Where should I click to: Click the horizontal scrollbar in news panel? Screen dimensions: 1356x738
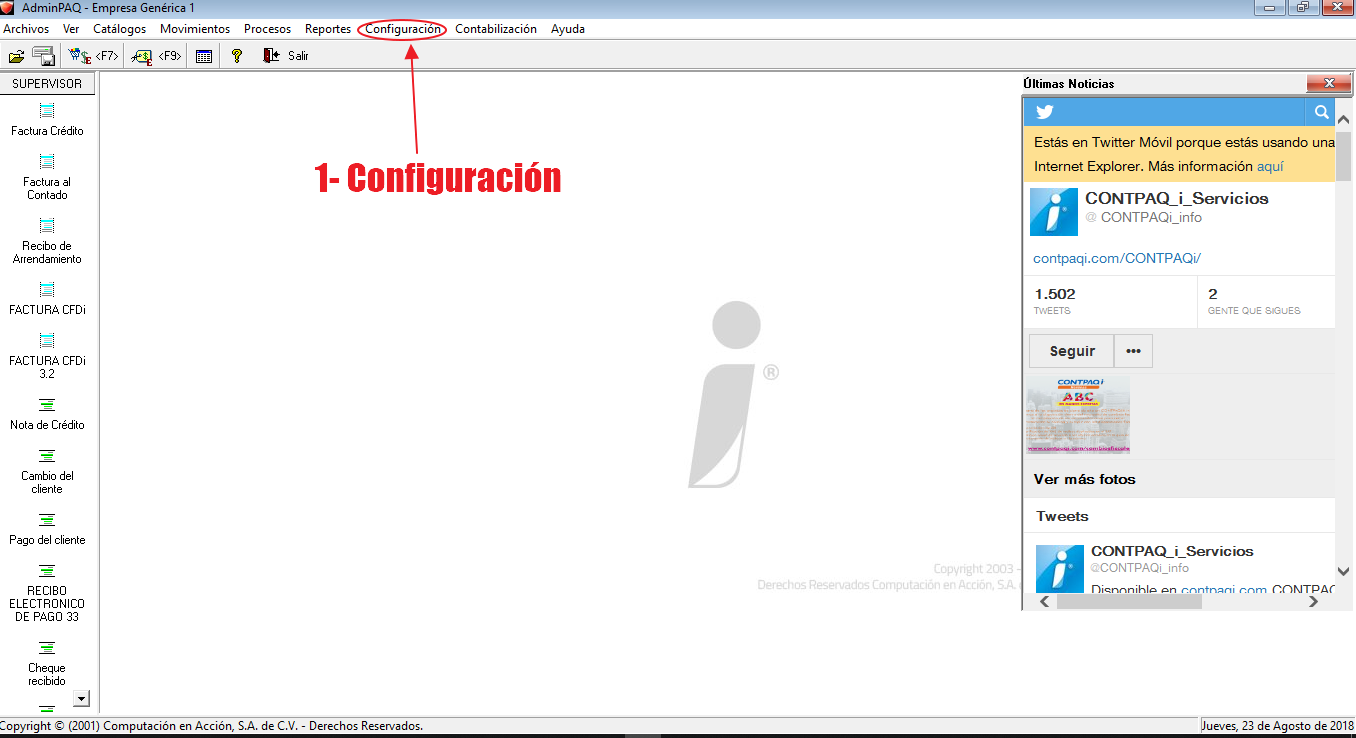tap(1128, 602)
